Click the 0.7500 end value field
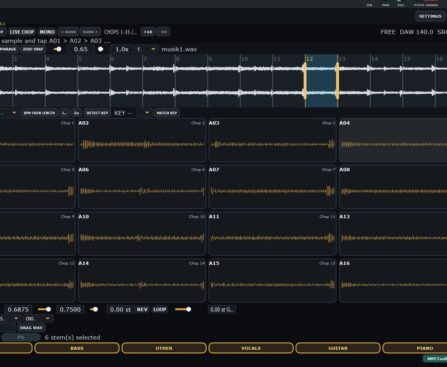Viewport: 447px width, 367px height. pyautogui.click(x=70, y=310)
